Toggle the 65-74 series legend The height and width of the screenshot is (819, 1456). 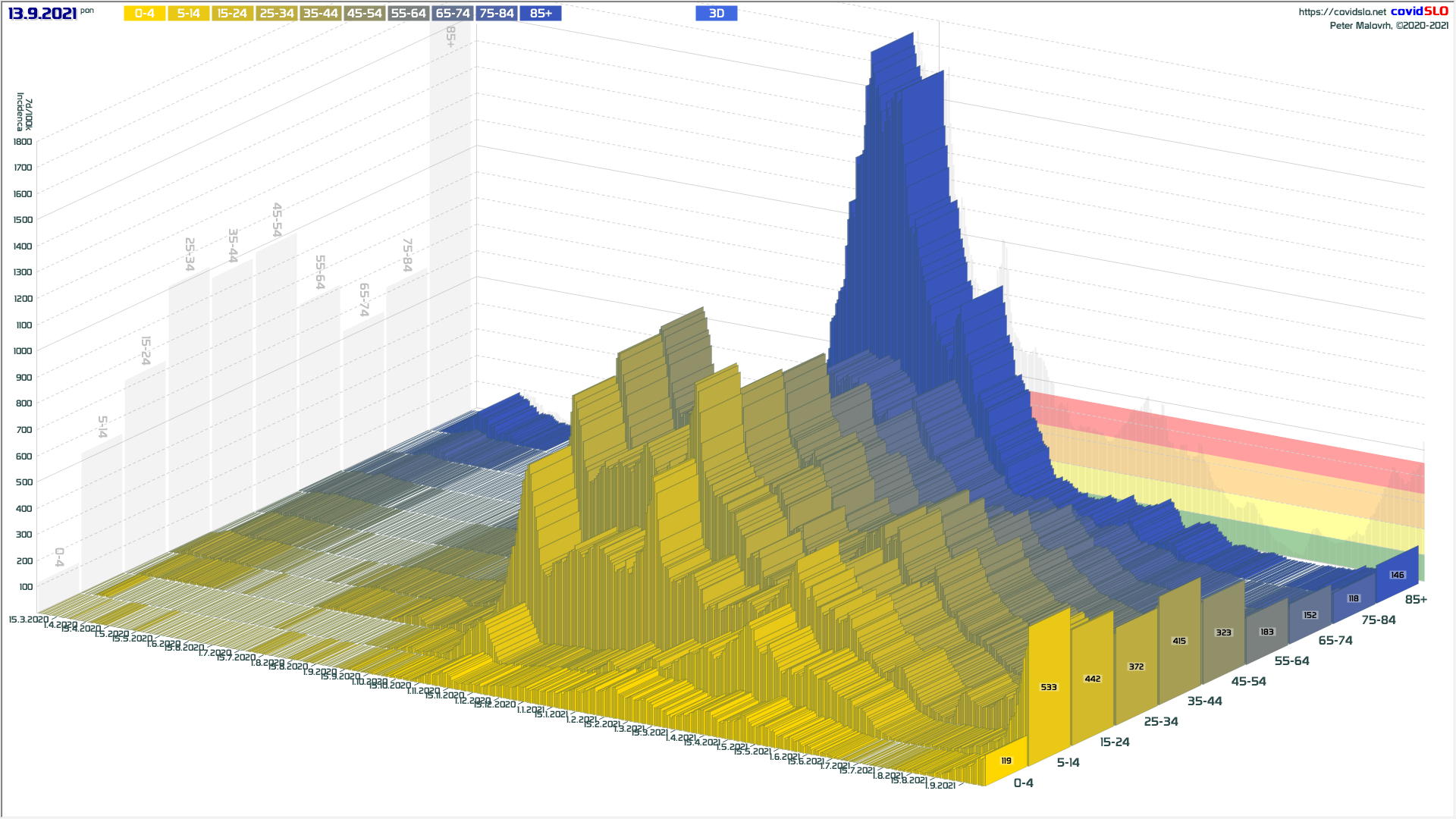[453, 14]
